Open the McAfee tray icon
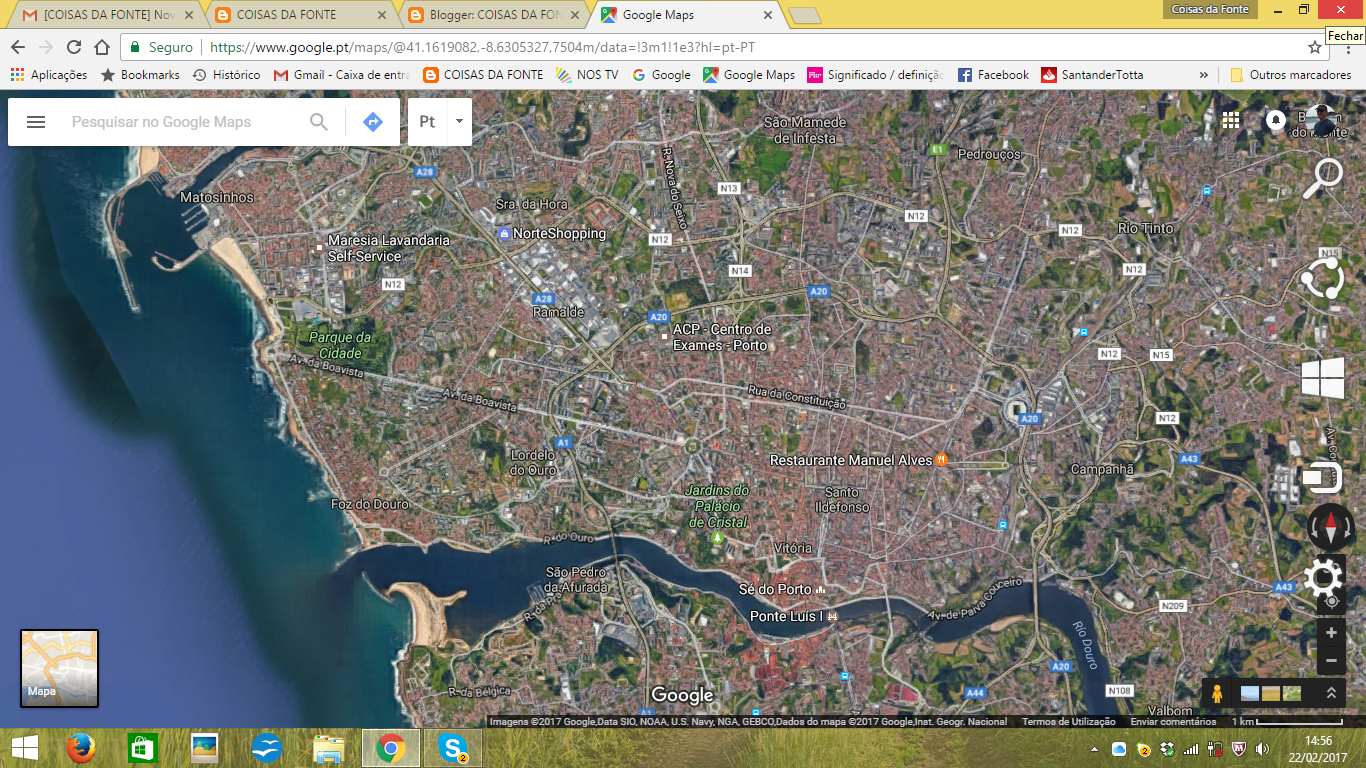1366x768 pixels. point(1239,749)
